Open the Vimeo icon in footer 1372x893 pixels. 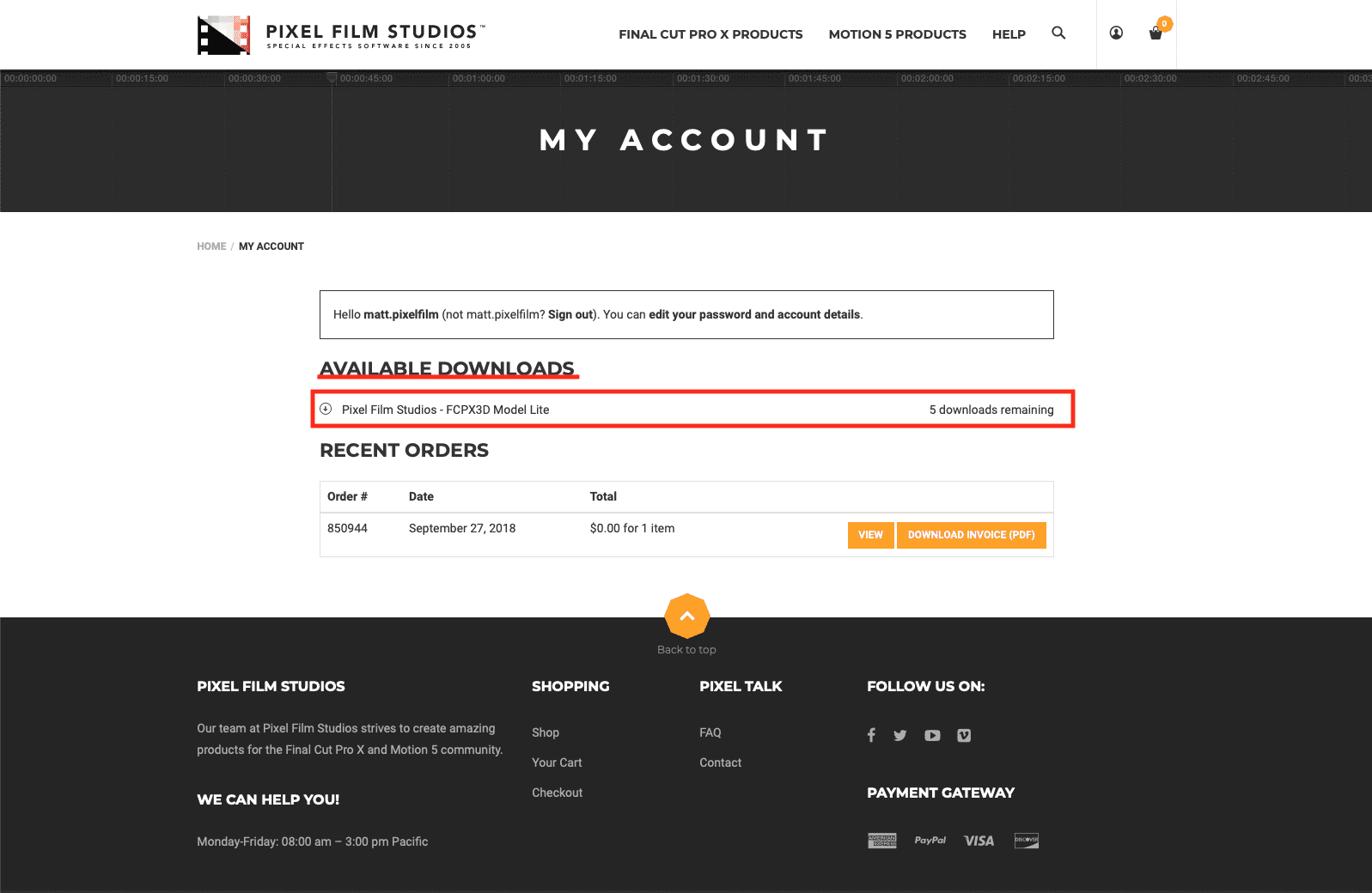964,735
